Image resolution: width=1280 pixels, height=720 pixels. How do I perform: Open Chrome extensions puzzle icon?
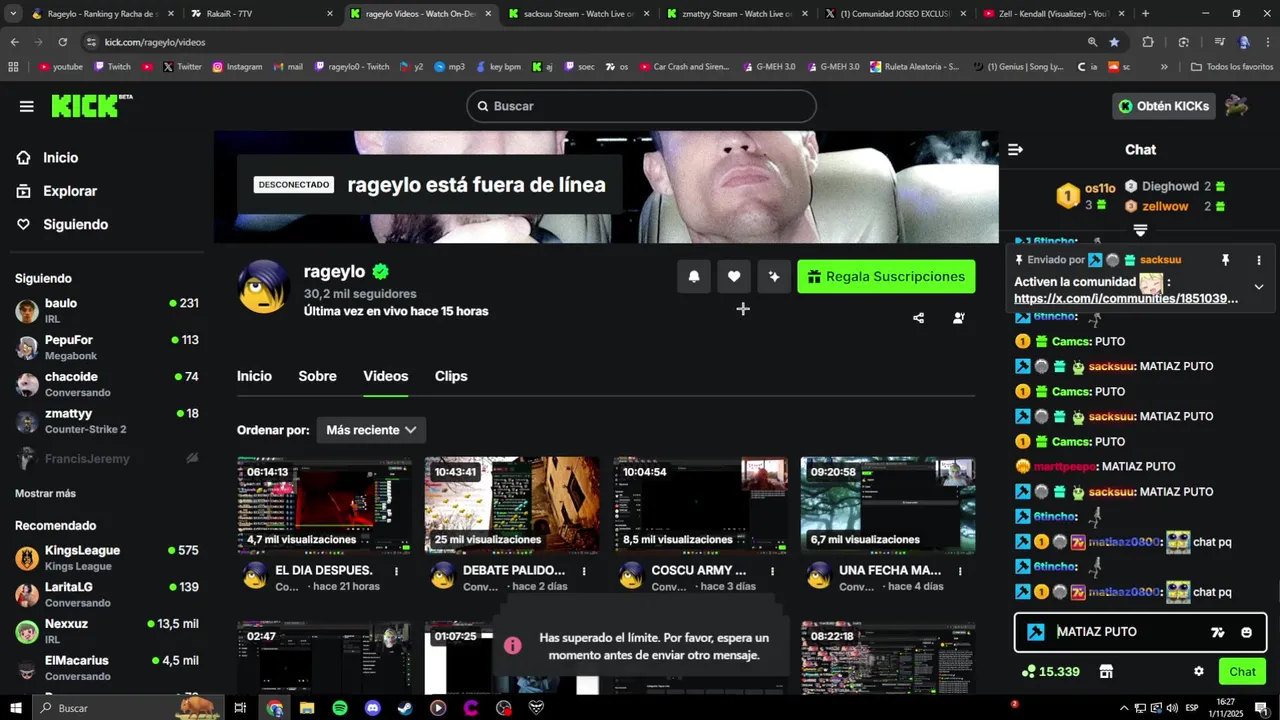point(1148,42)
